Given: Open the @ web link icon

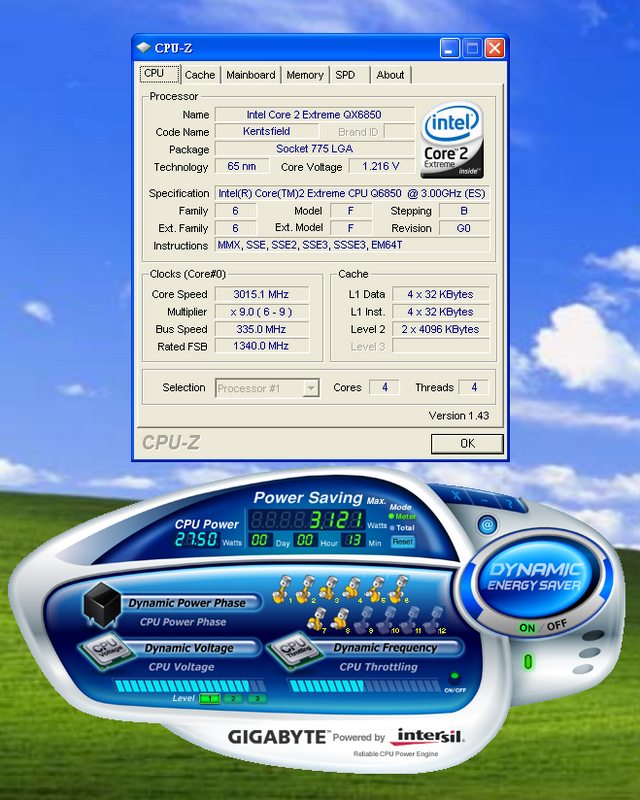Looking at the screenshot, I should [487, 524].
